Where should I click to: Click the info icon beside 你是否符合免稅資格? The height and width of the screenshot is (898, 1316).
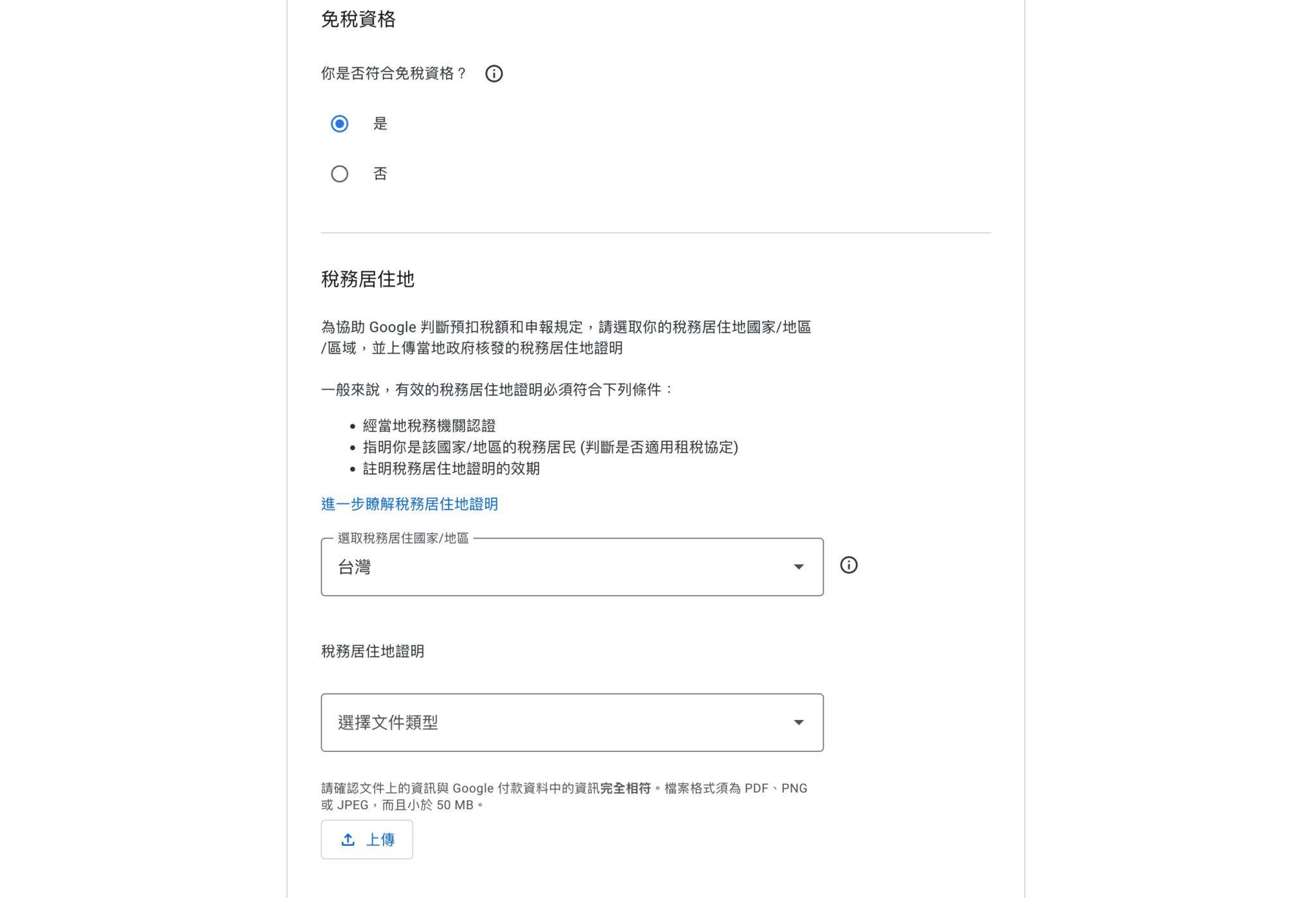coord(493,74)
